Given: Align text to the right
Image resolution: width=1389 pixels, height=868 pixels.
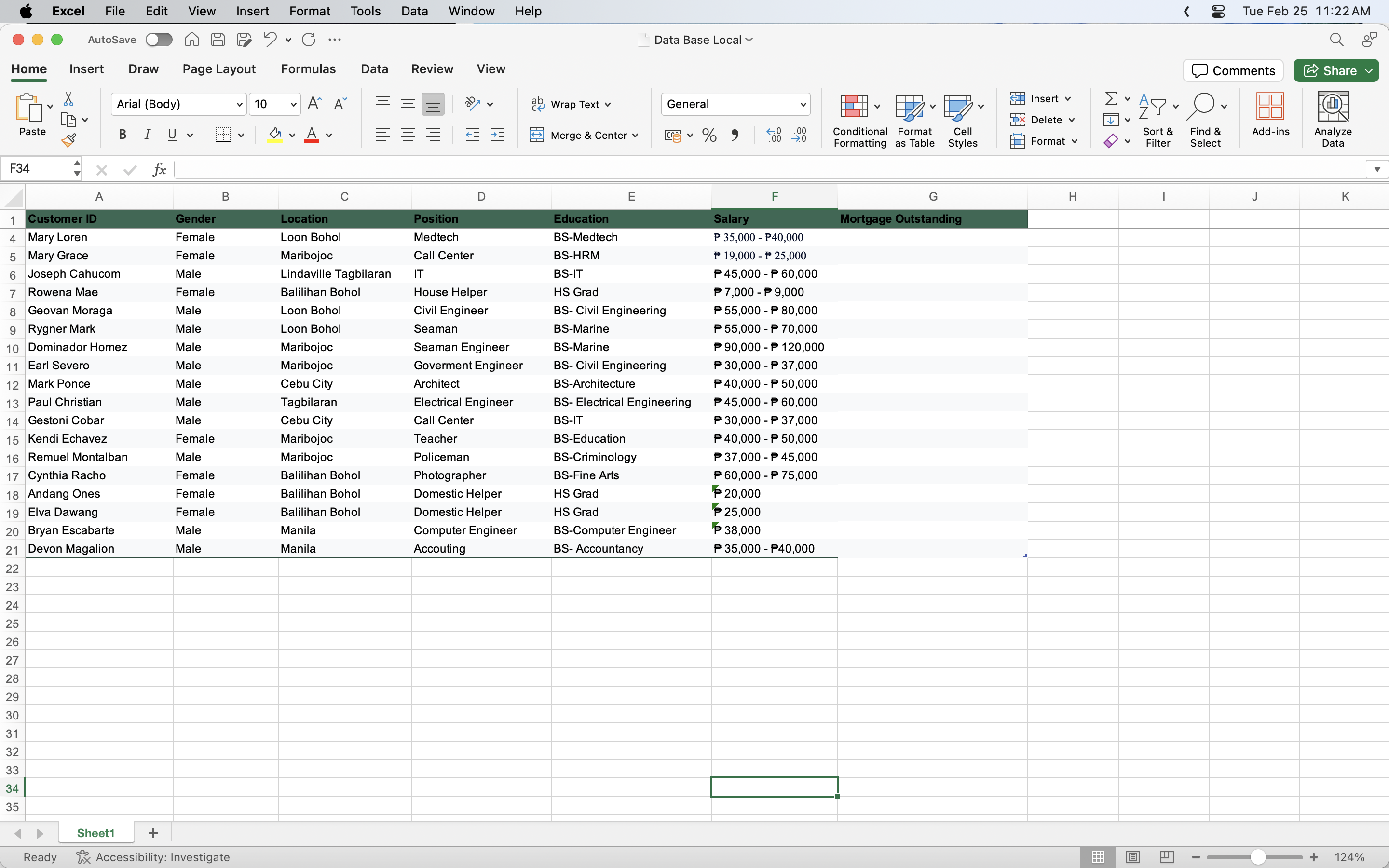Looking at the screenshot, I should click(x=434, y=135).
